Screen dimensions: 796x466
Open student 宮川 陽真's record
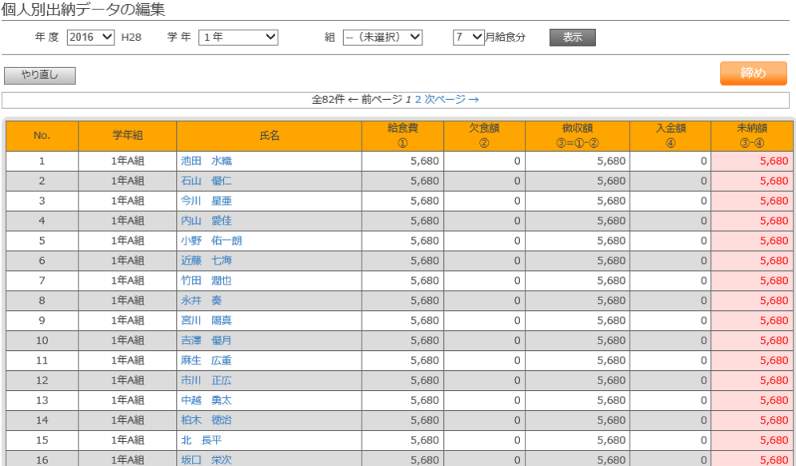click(206, 320)
